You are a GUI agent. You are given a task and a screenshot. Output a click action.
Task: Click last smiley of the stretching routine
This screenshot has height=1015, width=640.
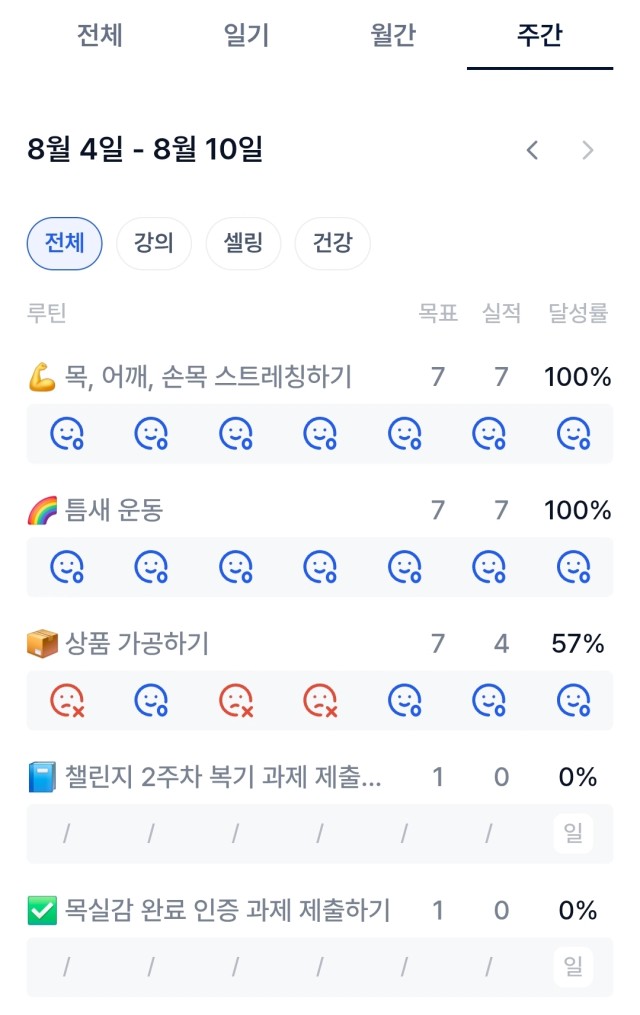coord(574,434)
